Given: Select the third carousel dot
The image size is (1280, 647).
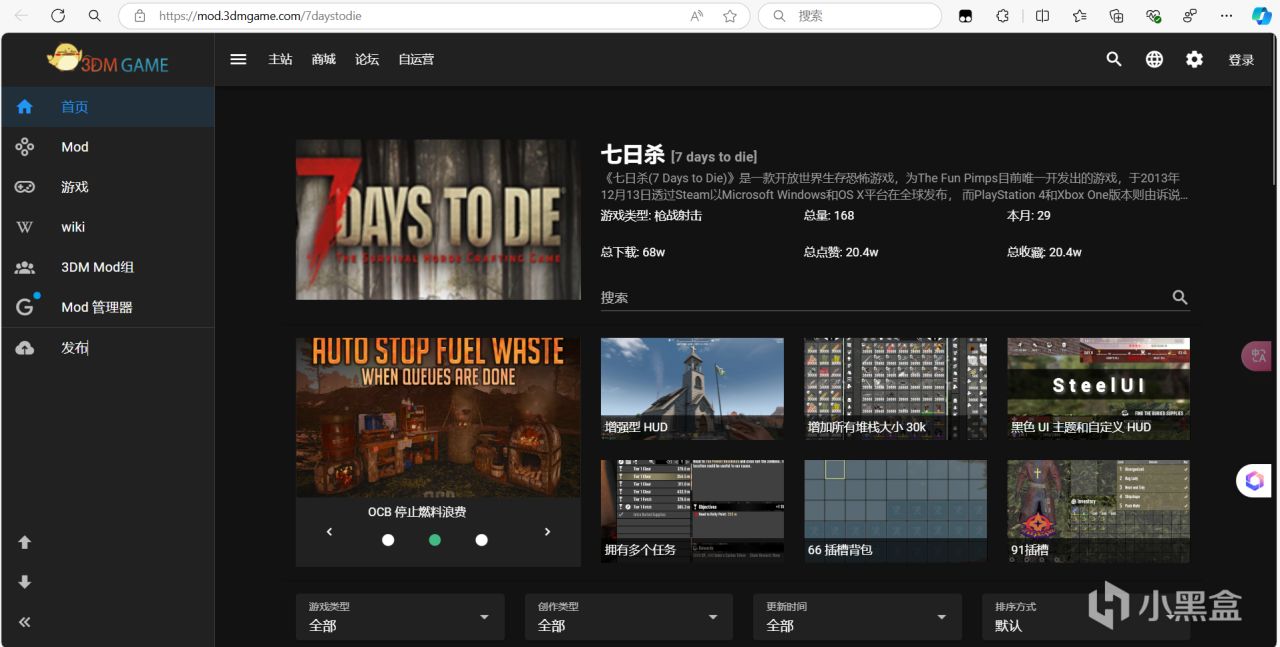Looking at the screenshot, I should point(482,540).
